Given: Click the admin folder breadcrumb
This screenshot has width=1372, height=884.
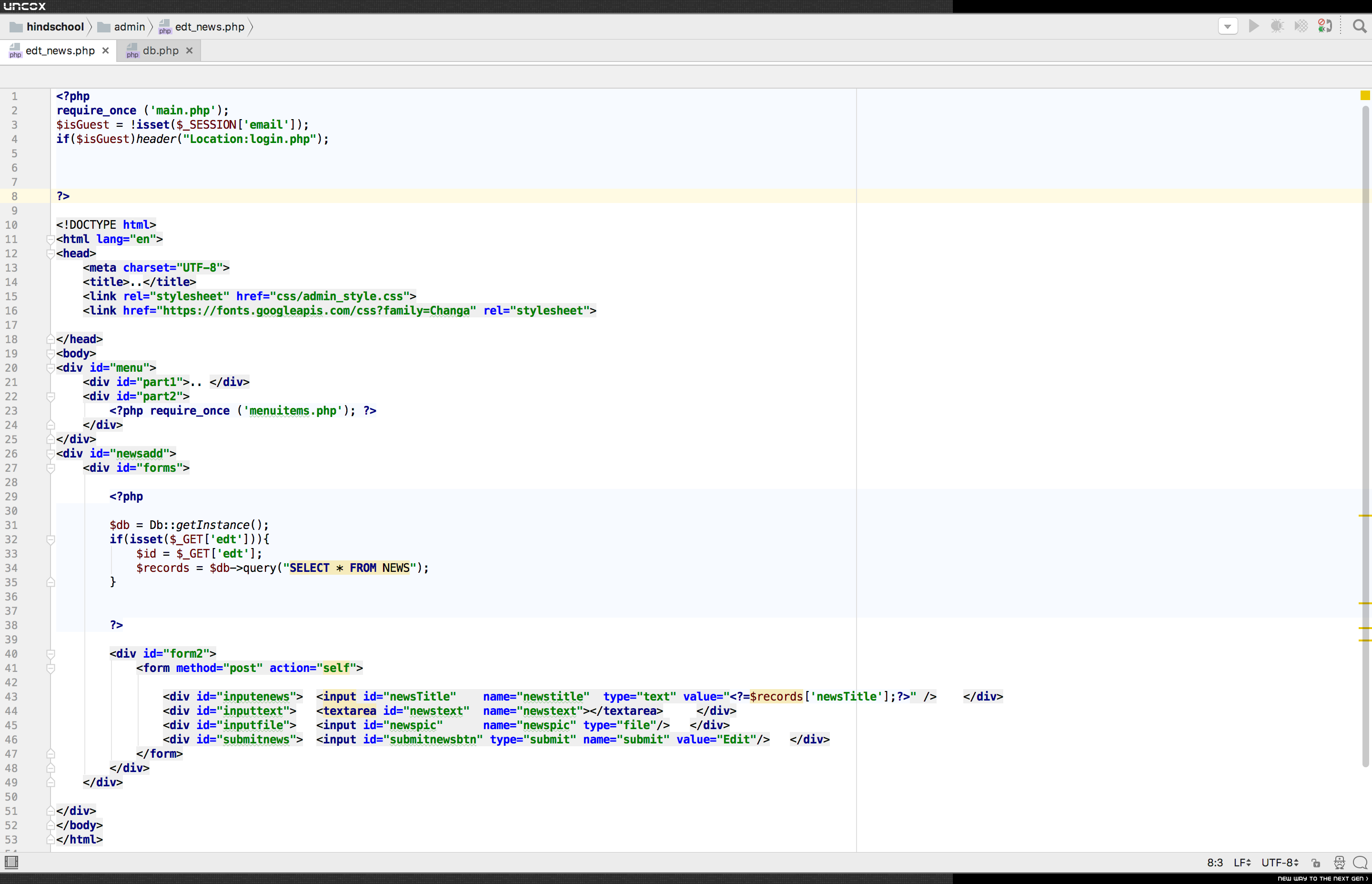Looking at the screenshot, I should pyautogui.click(x=121, y=27).
